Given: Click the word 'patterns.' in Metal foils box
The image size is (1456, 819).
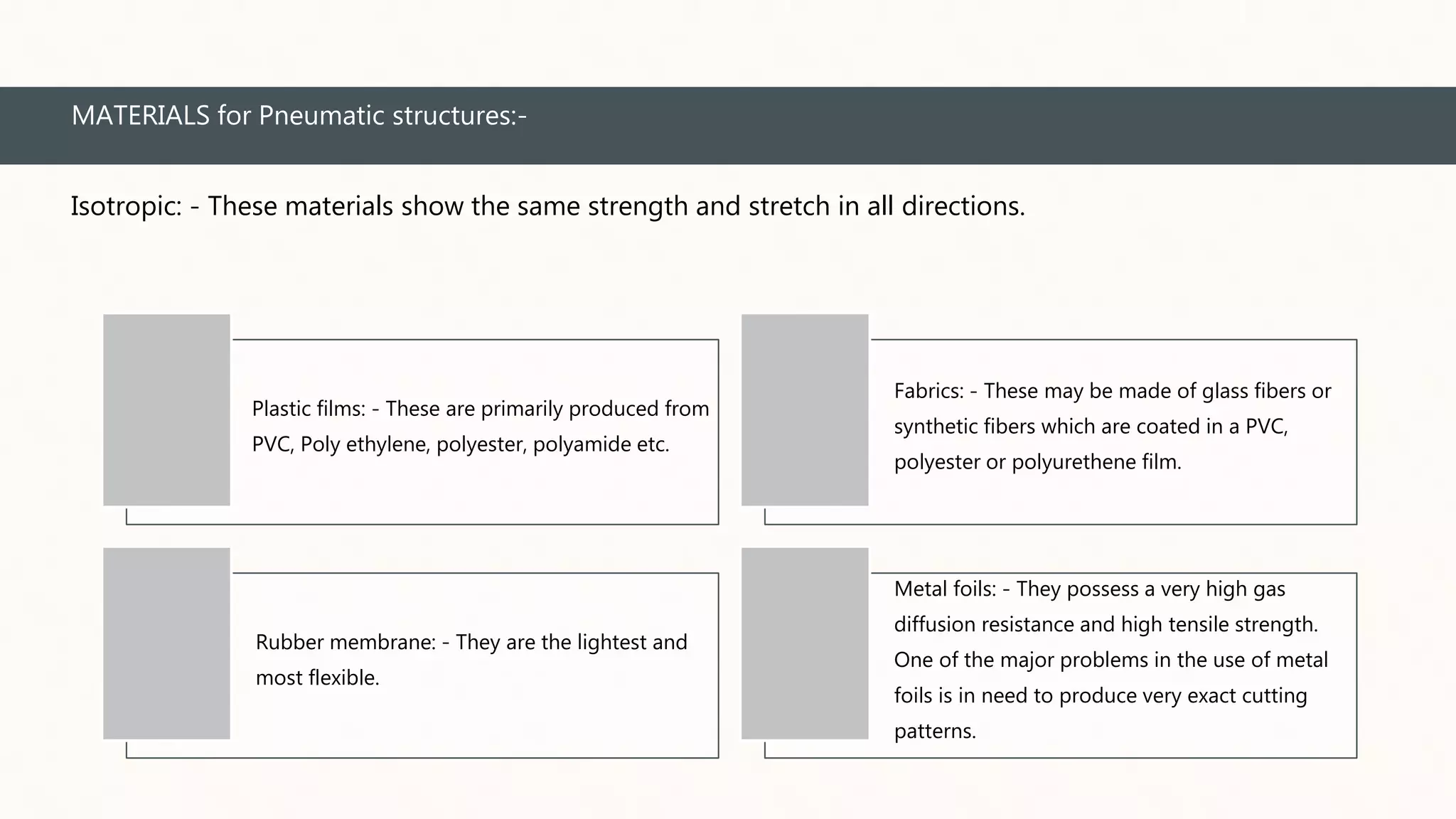Looking at the screenshot, I should pyautogui.click(x=935, y=731).
